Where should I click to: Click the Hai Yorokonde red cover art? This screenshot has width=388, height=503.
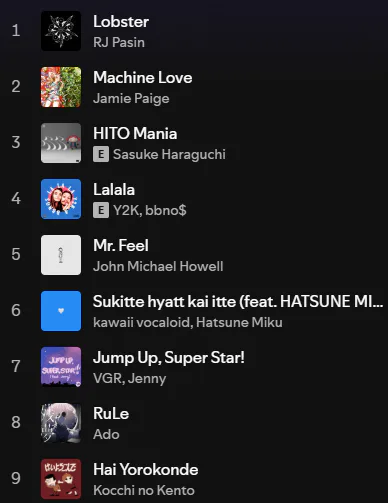61,479
